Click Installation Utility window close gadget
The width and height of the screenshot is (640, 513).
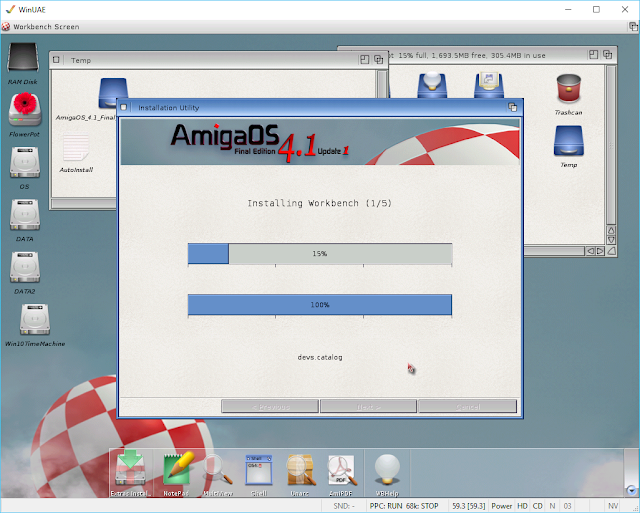coord(124,107)
